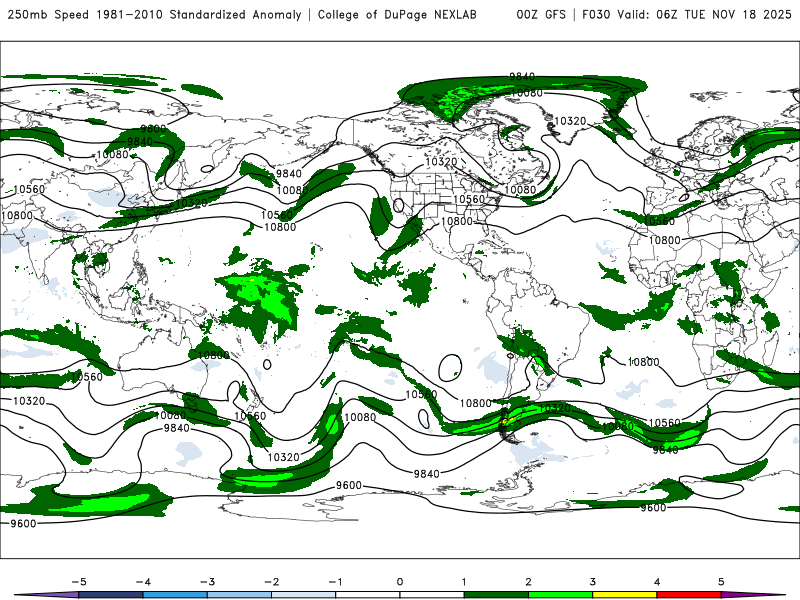Select the yellow 3-to-4 colorbar segment

click(x=624, y=595)
